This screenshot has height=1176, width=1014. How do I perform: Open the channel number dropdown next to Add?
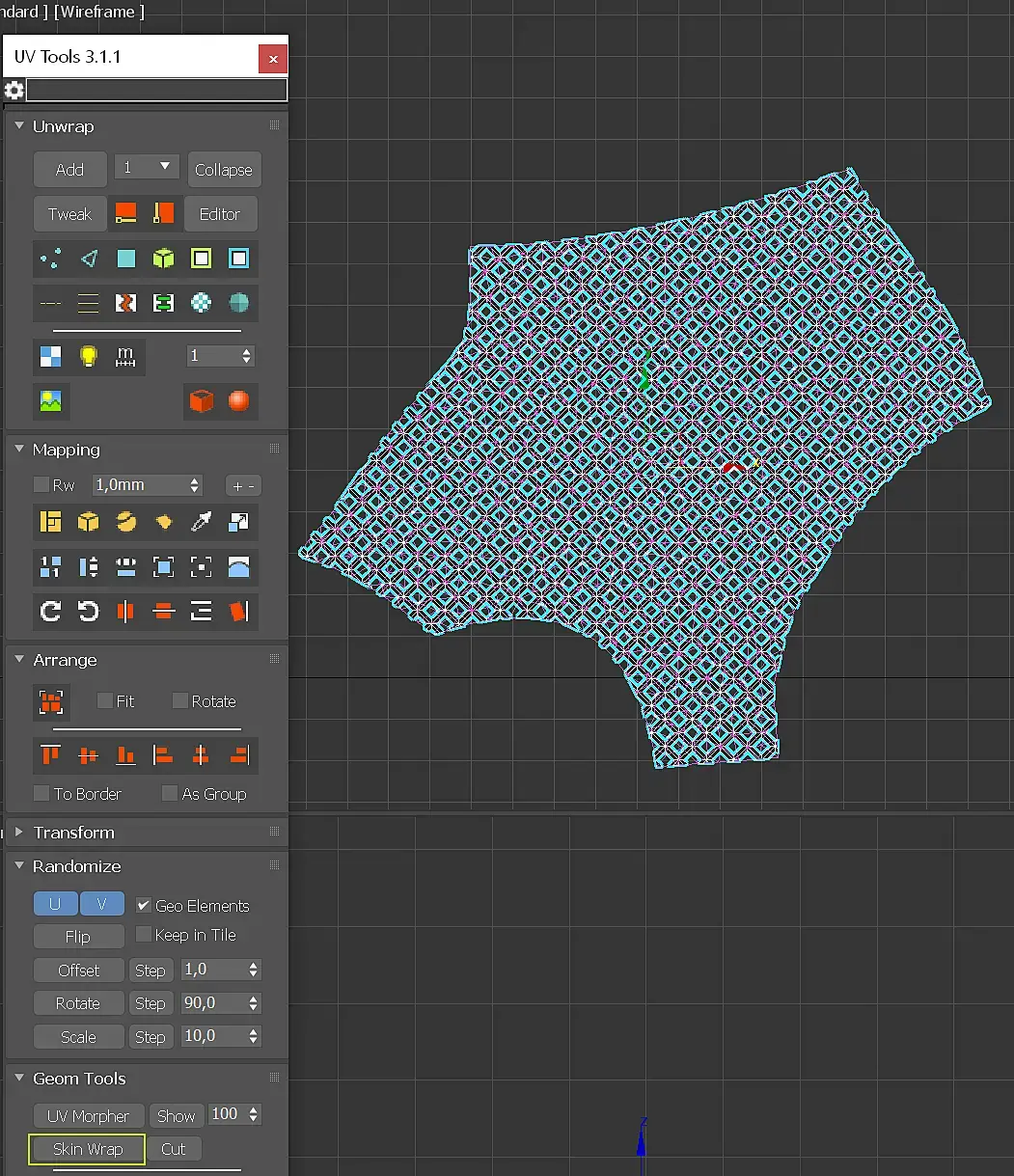point(147,167)
